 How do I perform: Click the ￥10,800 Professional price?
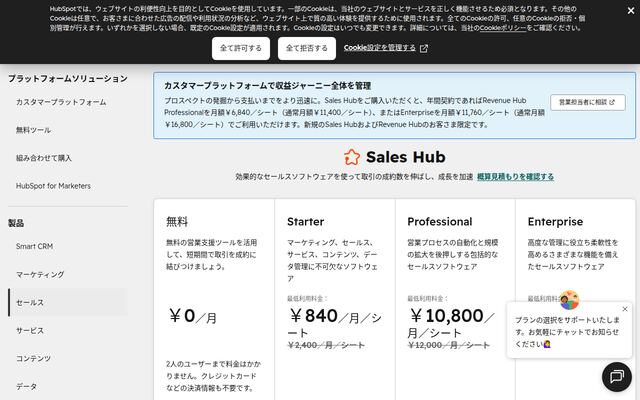446,316
